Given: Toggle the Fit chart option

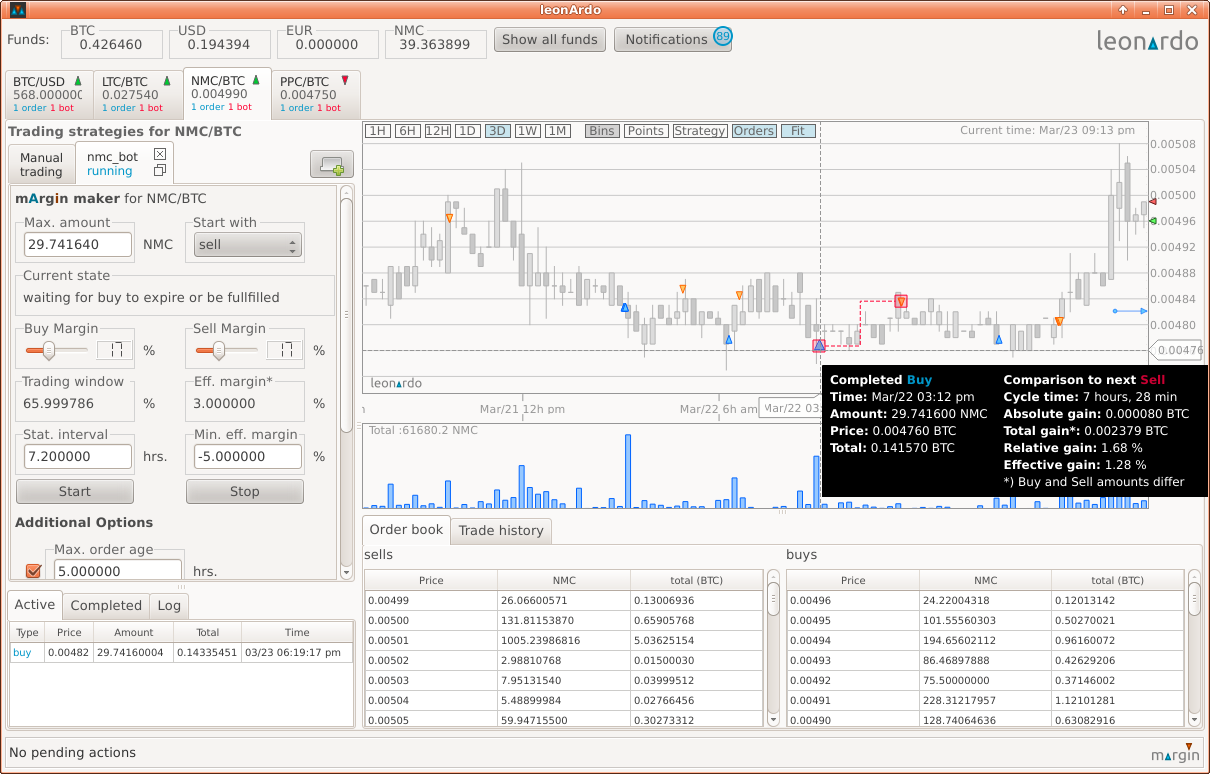Looking at the screenshot, I should point(798,131).
